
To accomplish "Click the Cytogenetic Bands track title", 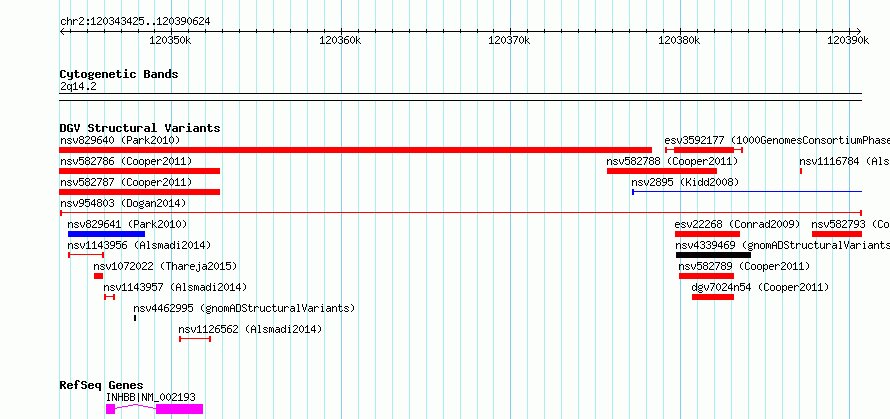I will [119, 74].
